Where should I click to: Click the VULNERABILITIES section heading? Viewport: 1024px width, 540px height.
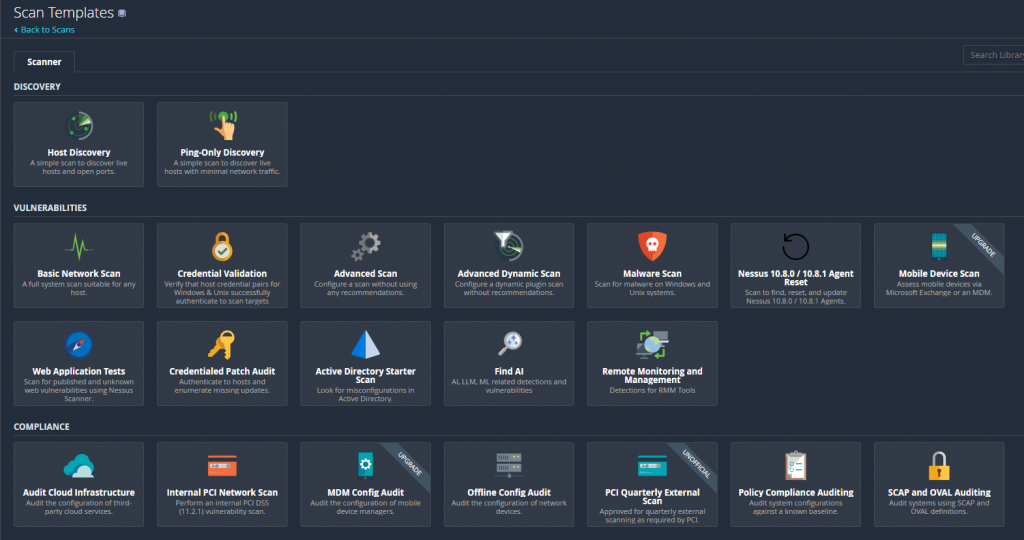[50, 208]
